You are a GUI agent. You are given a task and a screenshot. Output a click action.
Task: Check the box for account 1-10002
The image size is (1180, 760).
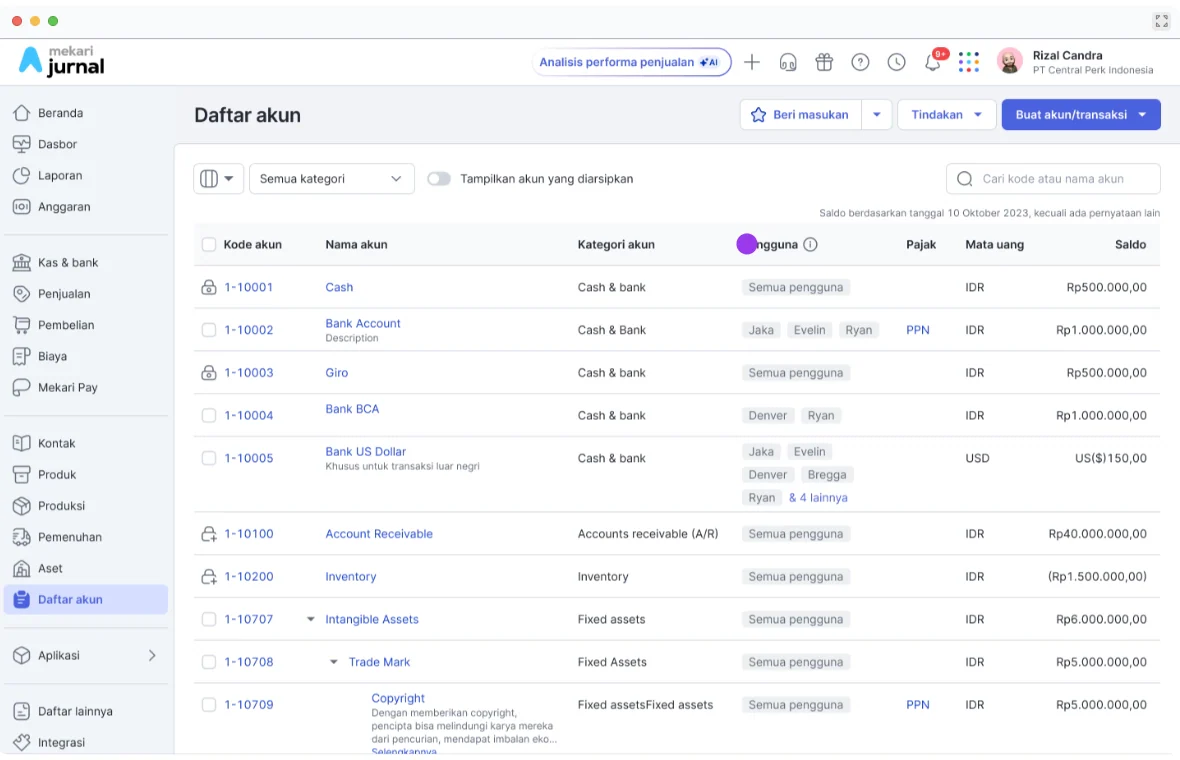pyautogui.click(x=209, y=330)
